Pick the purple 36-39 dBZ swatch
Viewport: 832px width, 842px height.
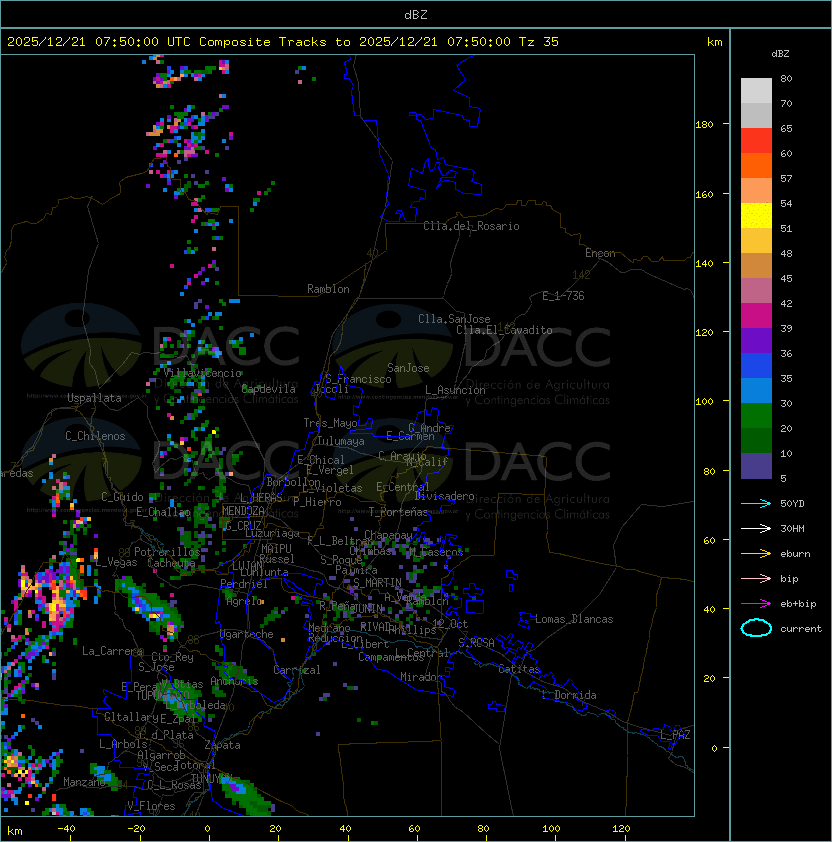756,340
